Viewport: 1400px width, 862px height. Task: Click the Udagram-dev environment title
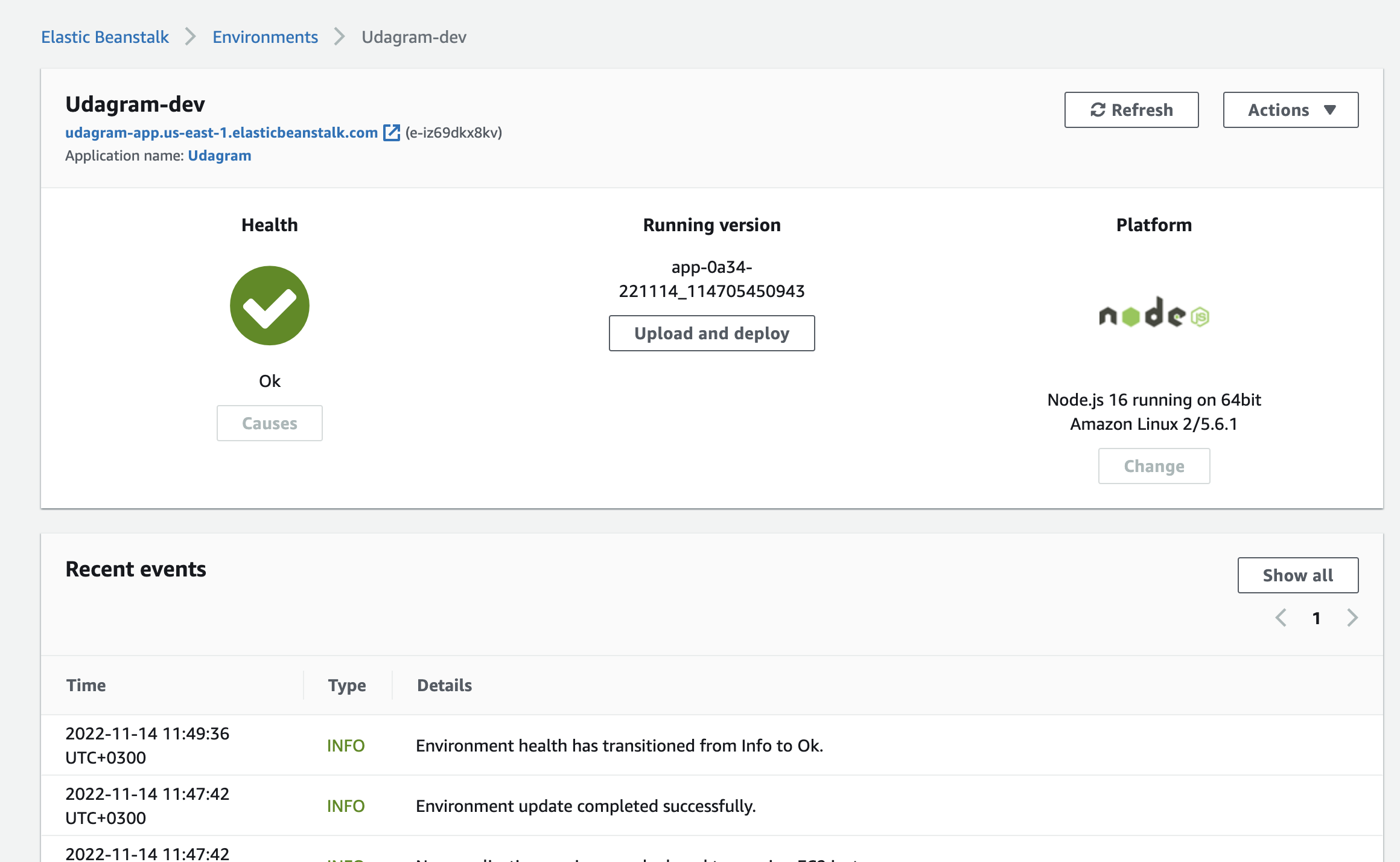tap(135, 104)
